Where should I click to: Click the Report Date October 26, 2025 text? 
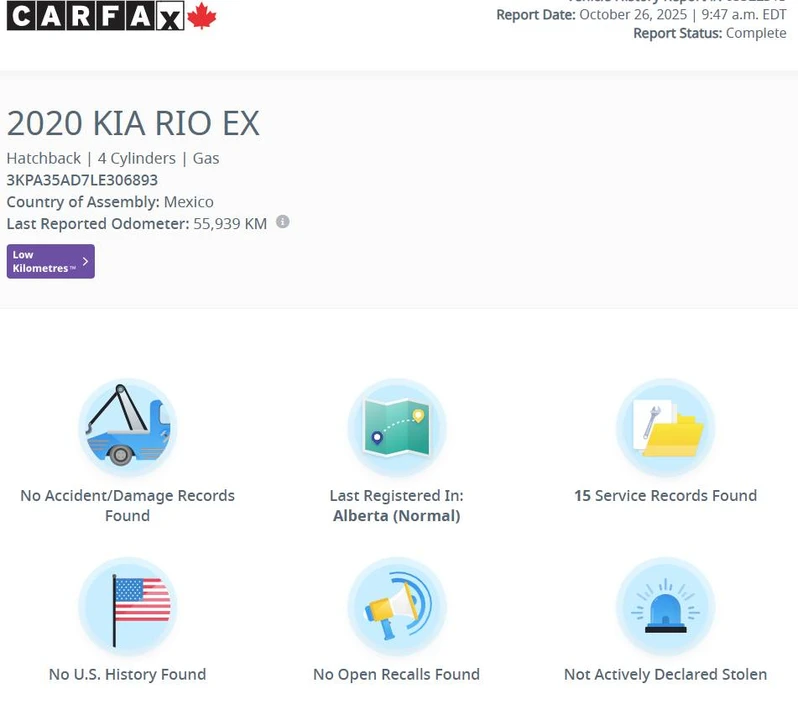[x=641, y=15]
